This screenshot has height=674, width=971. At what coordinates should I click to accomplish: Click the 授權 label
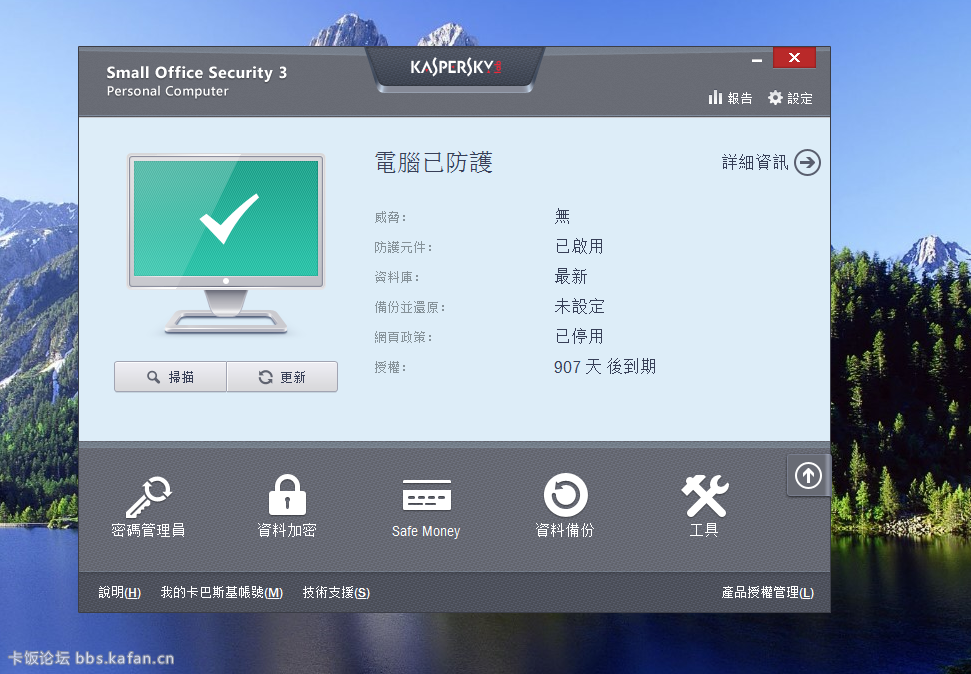tap(390, 367)
